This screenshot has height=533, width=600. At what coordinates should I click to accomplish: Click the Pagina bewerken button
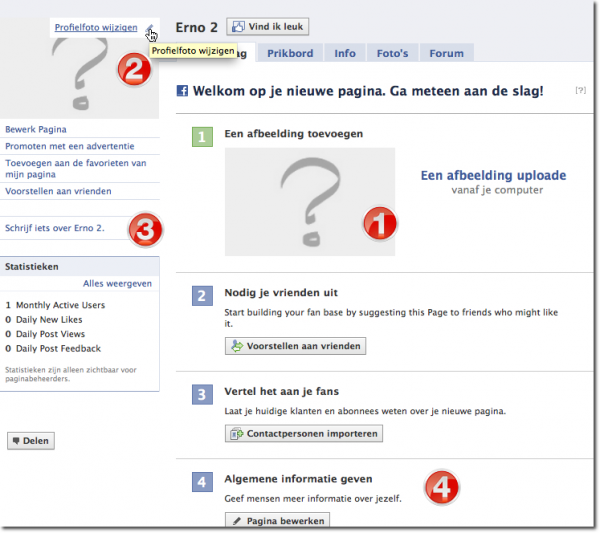(277, 520)
